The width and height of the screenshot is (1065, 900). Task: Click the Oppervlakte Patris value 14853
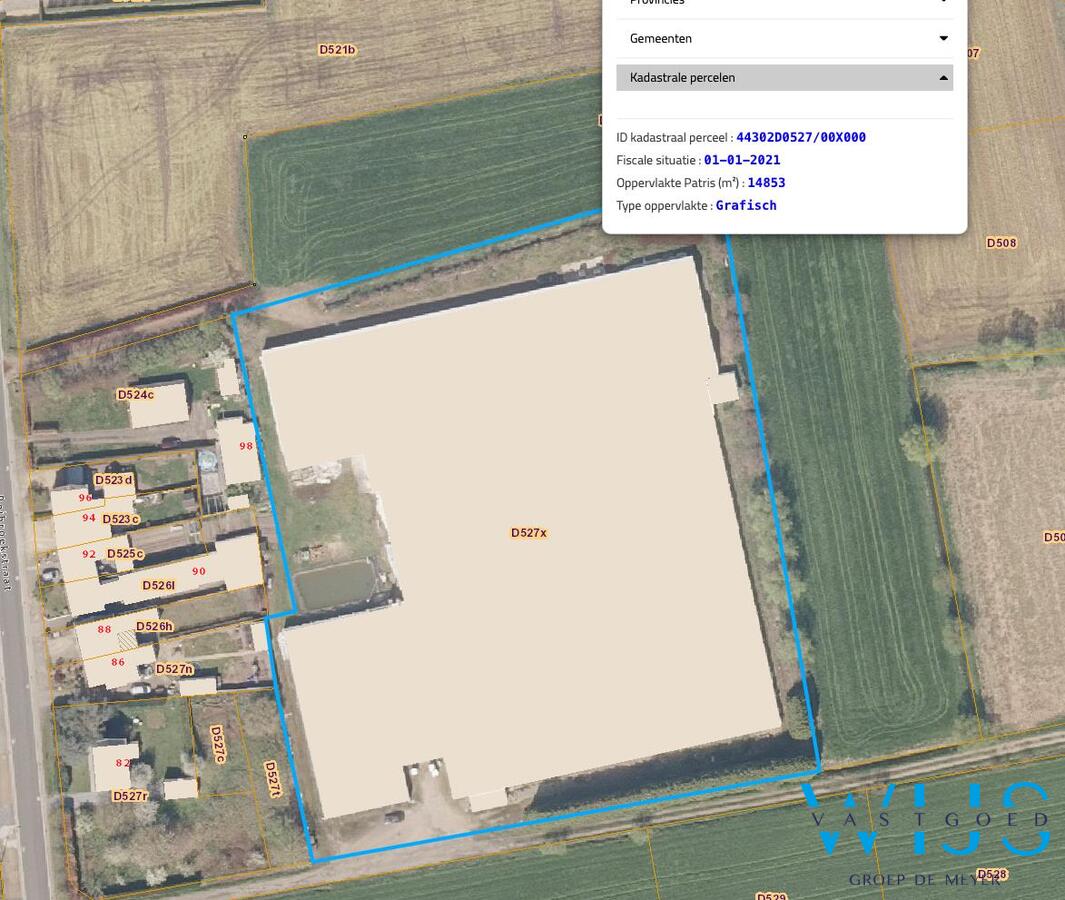(766, 182)
